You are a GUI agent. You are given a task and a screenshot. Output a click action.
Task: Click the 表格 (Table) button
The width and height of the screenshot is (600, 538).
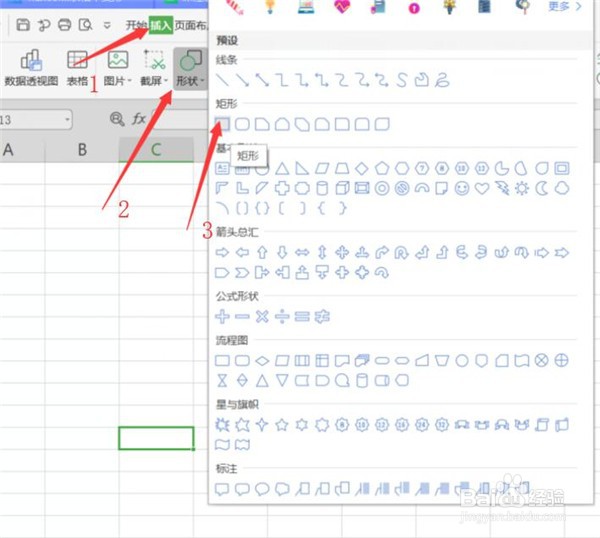click(x=77, y=68)
